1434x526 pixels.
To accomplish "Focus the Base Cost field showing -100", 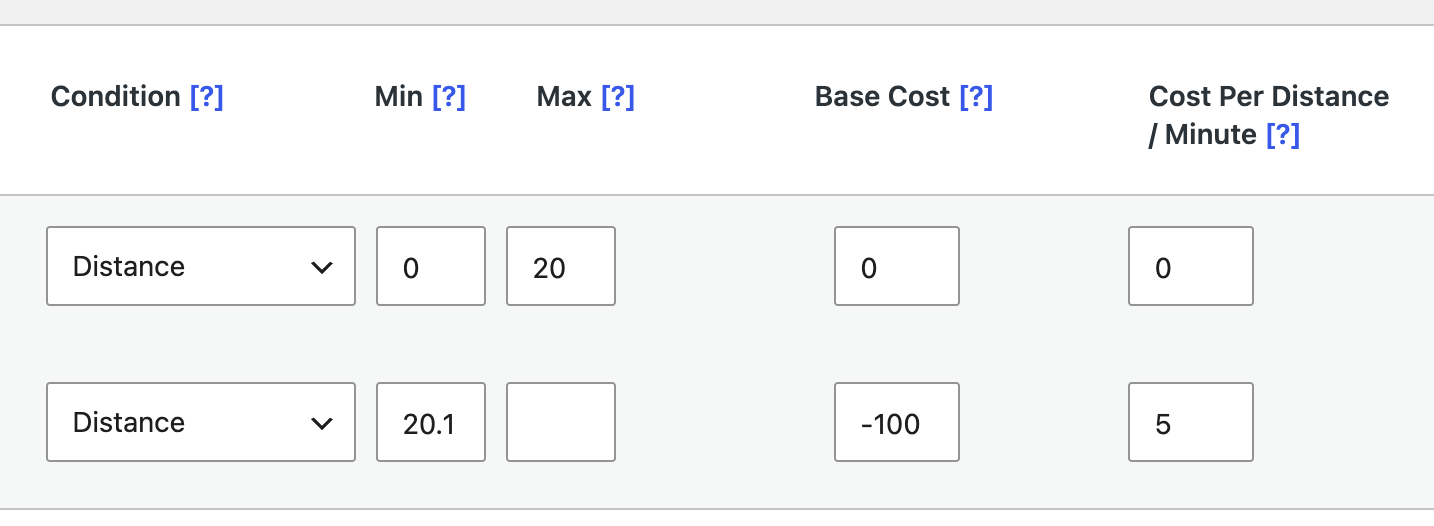I will point(897,422).
